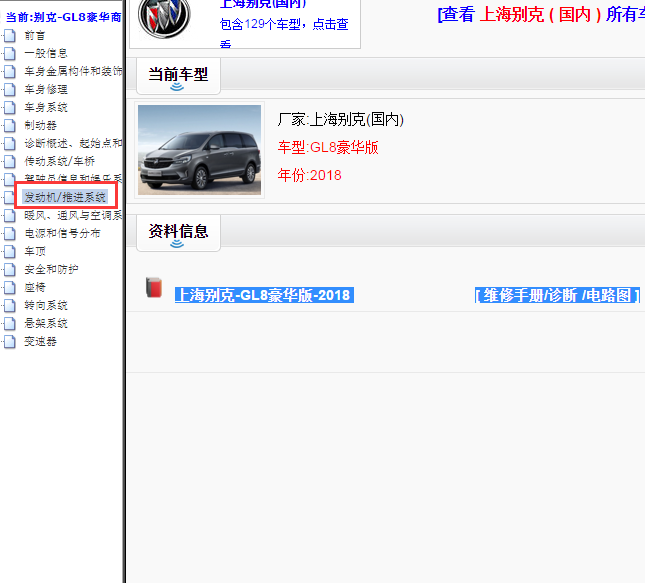Click the page icon beside 制动器
The image size is (645, 583).
pyautogui.click(x=10, y=125)
